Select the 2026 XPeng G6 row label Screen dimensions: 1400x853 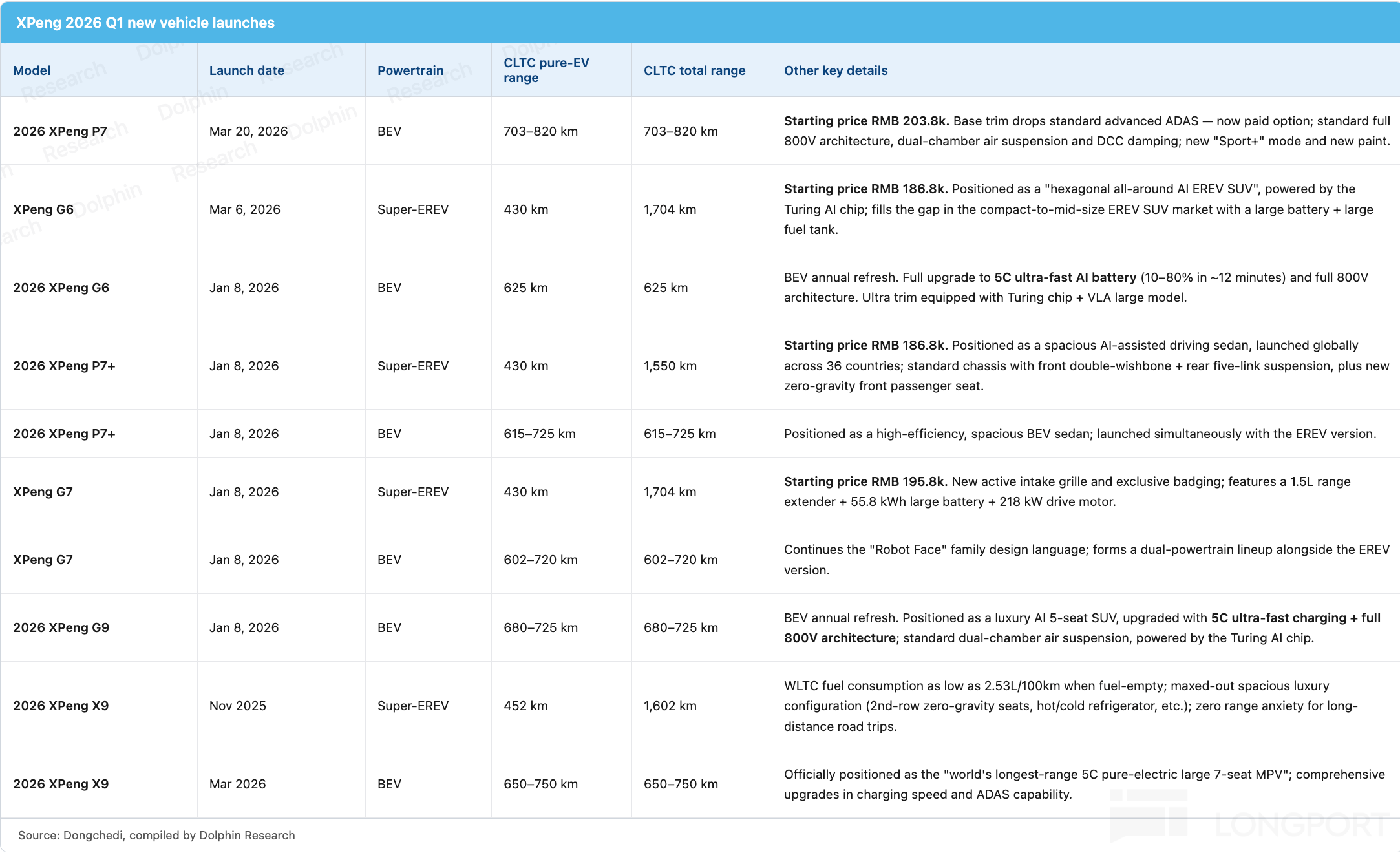coord(61,288)
